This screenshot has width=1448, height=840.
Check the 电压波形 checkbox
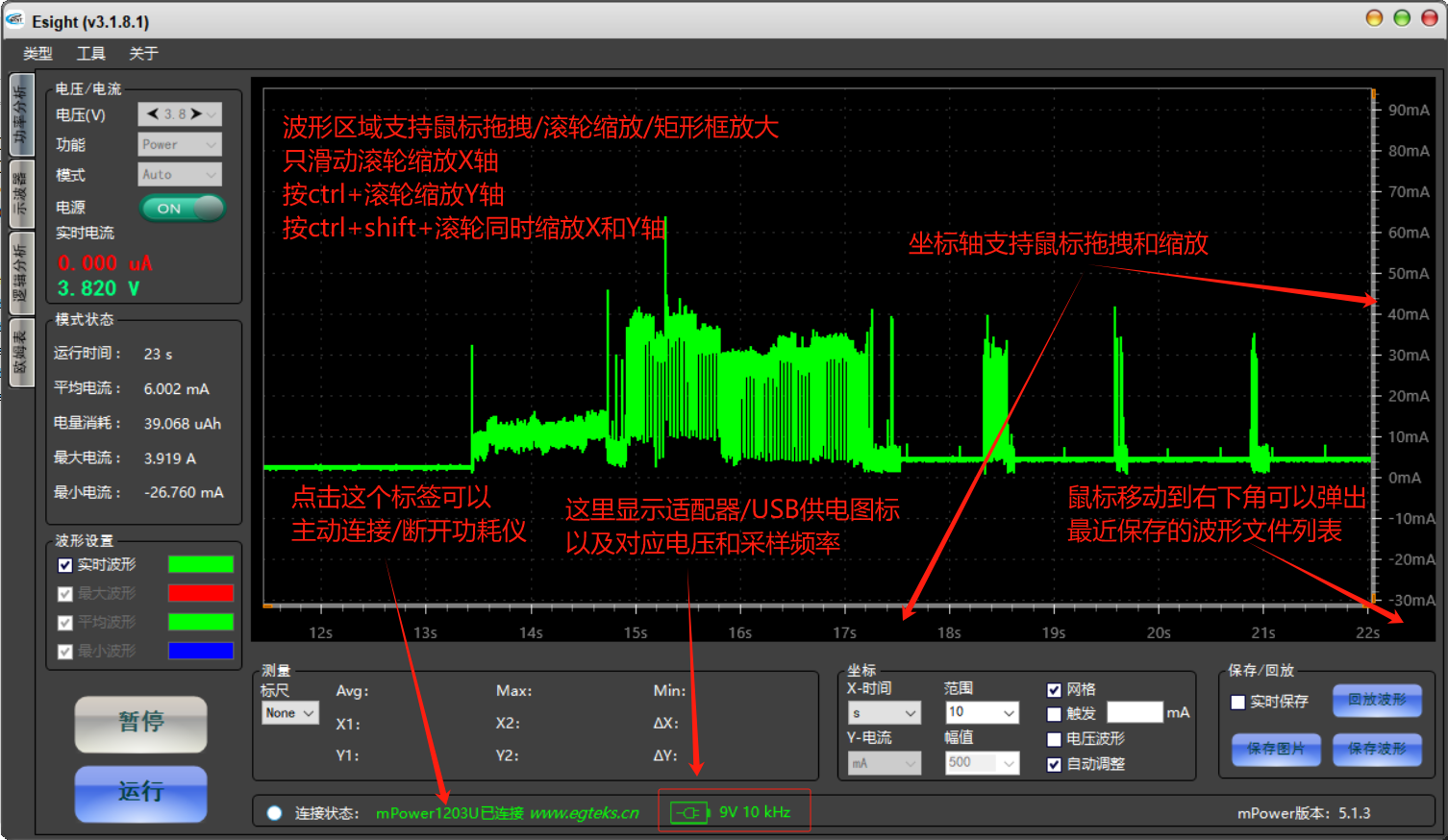pos(1054,739)
